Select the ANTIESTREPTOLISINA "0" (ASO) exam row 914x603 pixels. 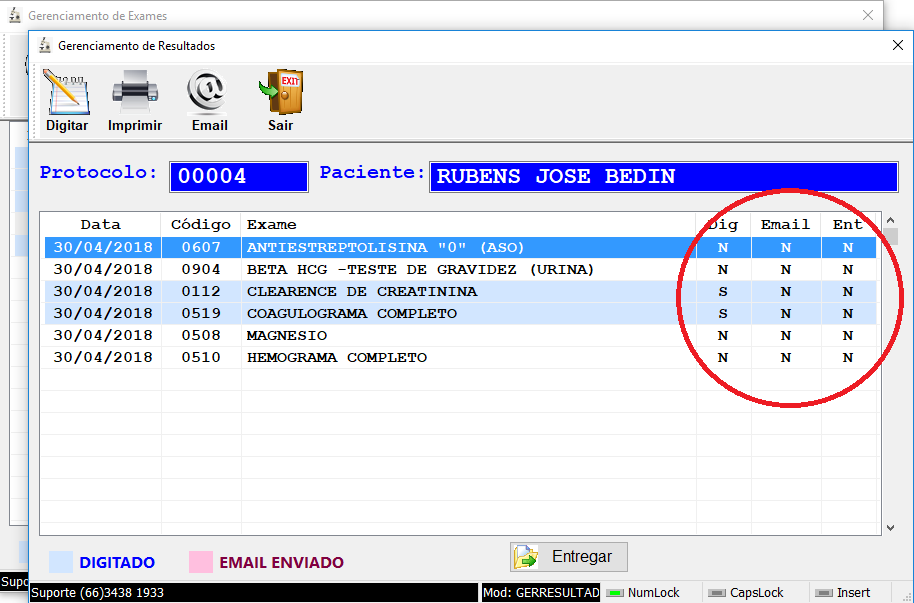point(460,247)
